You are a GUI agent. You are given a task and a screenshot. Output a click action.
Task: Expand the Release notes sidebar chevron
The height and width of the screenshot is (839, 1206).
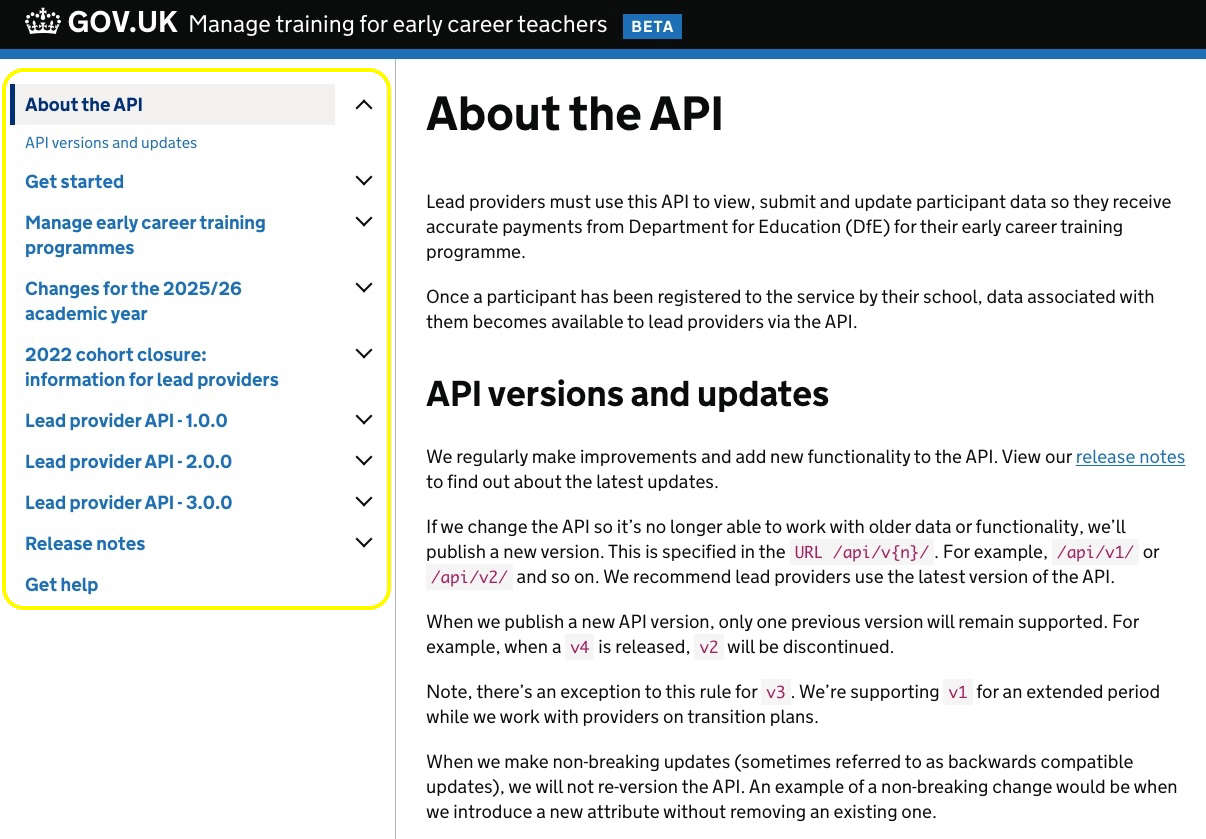click(x=364, y=543)
